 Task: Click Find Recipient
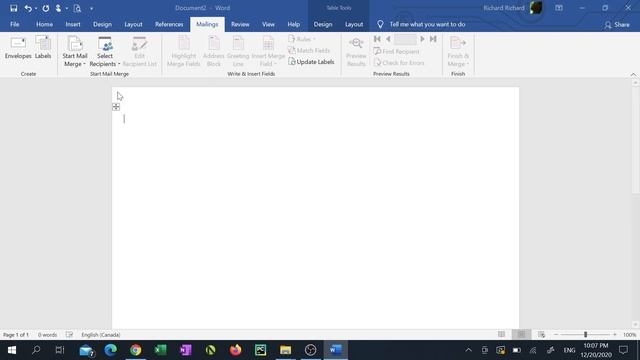396,51
